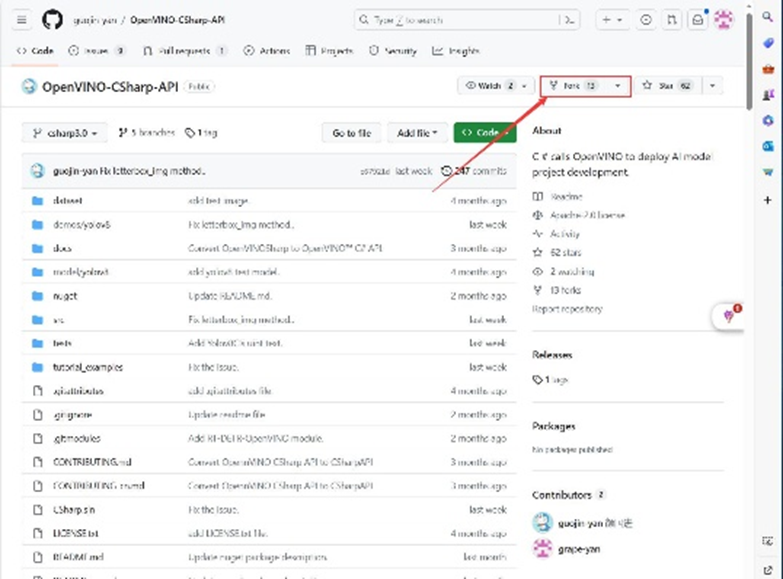Open the Apache-2.0 license link
The image size is (783, 579).
579,215
